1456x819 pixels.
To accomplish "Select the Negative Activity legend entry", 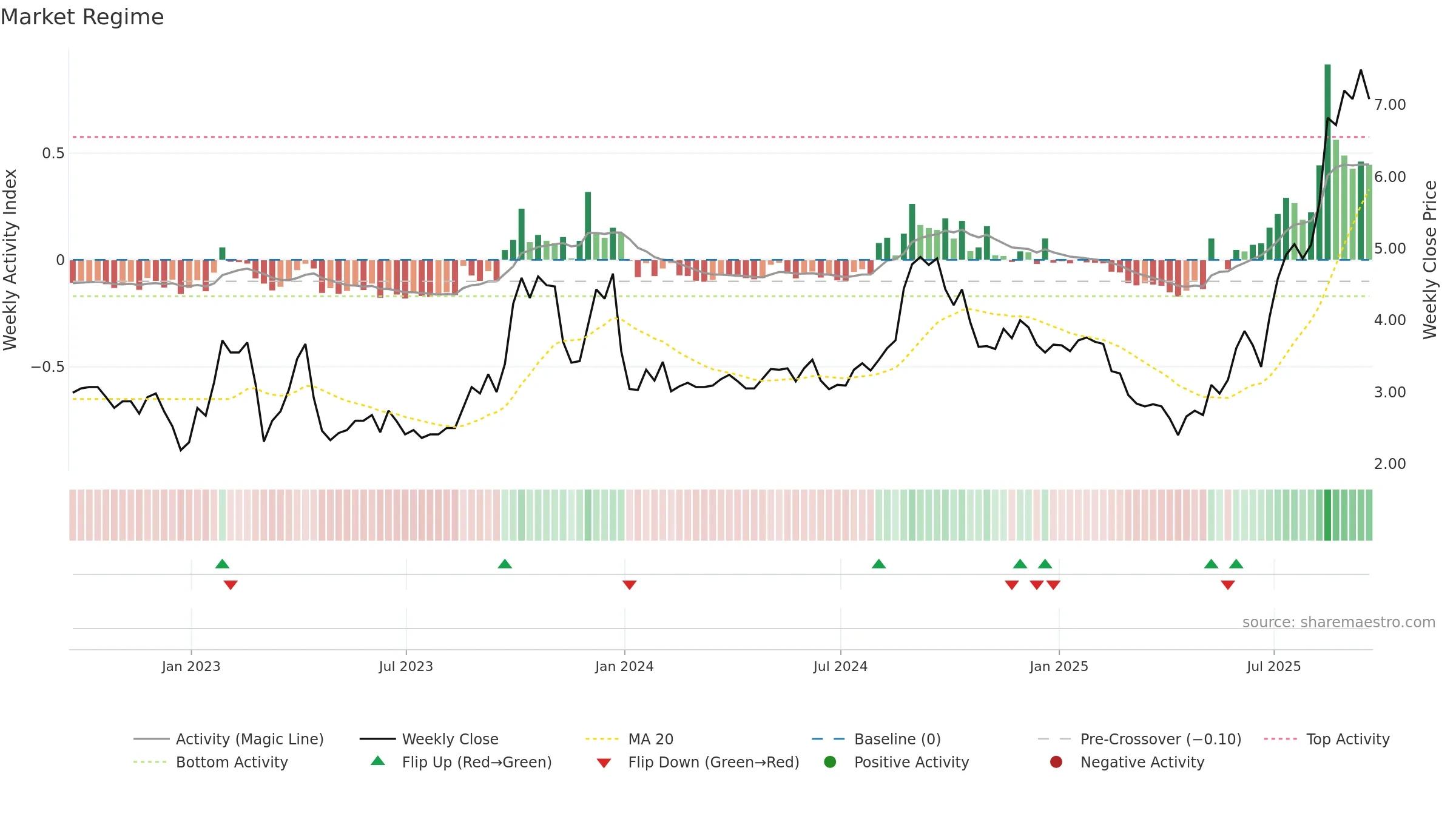I will [1127, 762].
